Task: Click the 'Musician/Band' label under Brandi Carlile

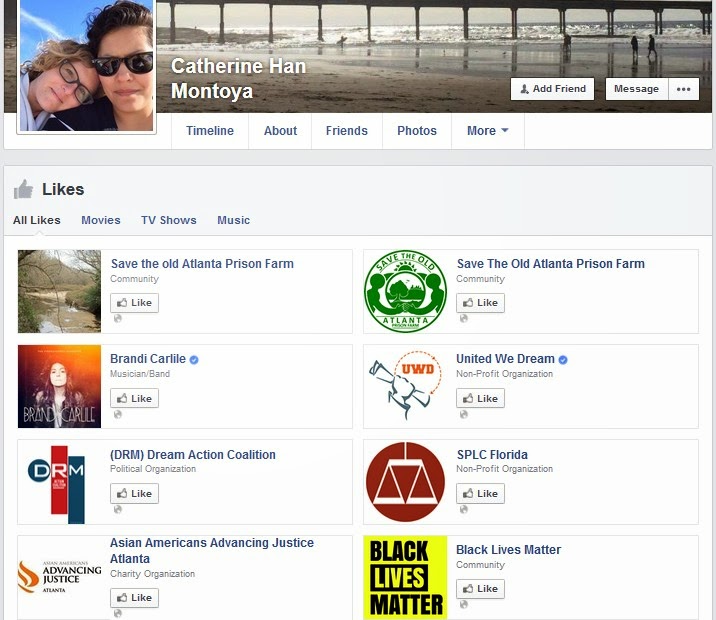Action: 140,374
